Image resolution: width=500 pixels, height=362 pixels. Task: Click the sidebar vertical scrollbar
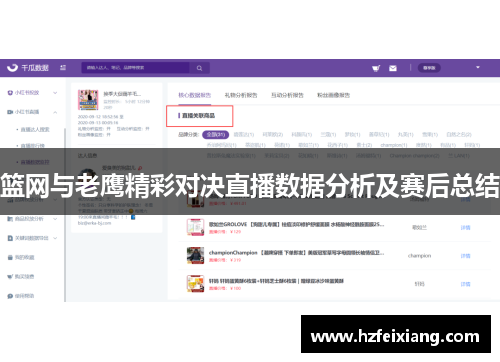click(x=65, y=215)
